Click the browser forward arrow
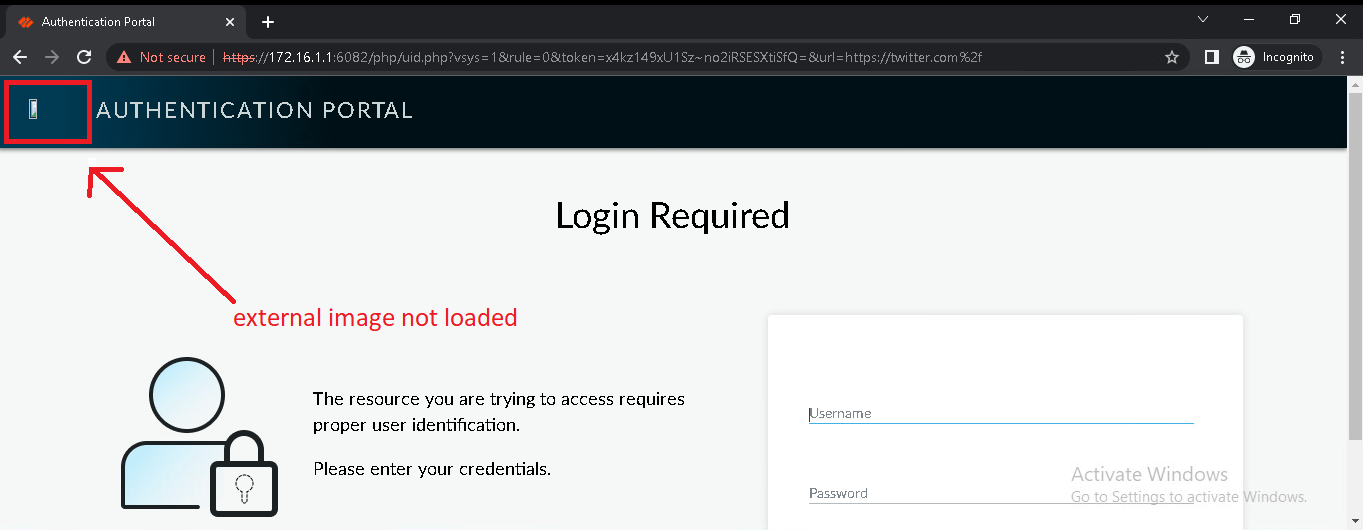The height and width of the screenshot is (530, 1363). coord(52,57)
